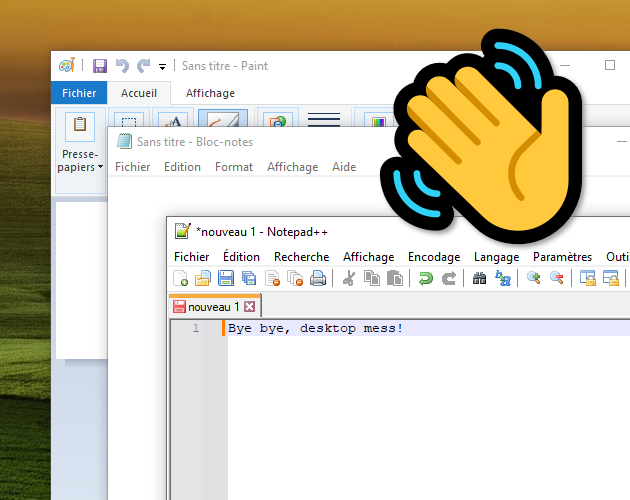Open Edition menu in Bloc-notes

point(182,167)
